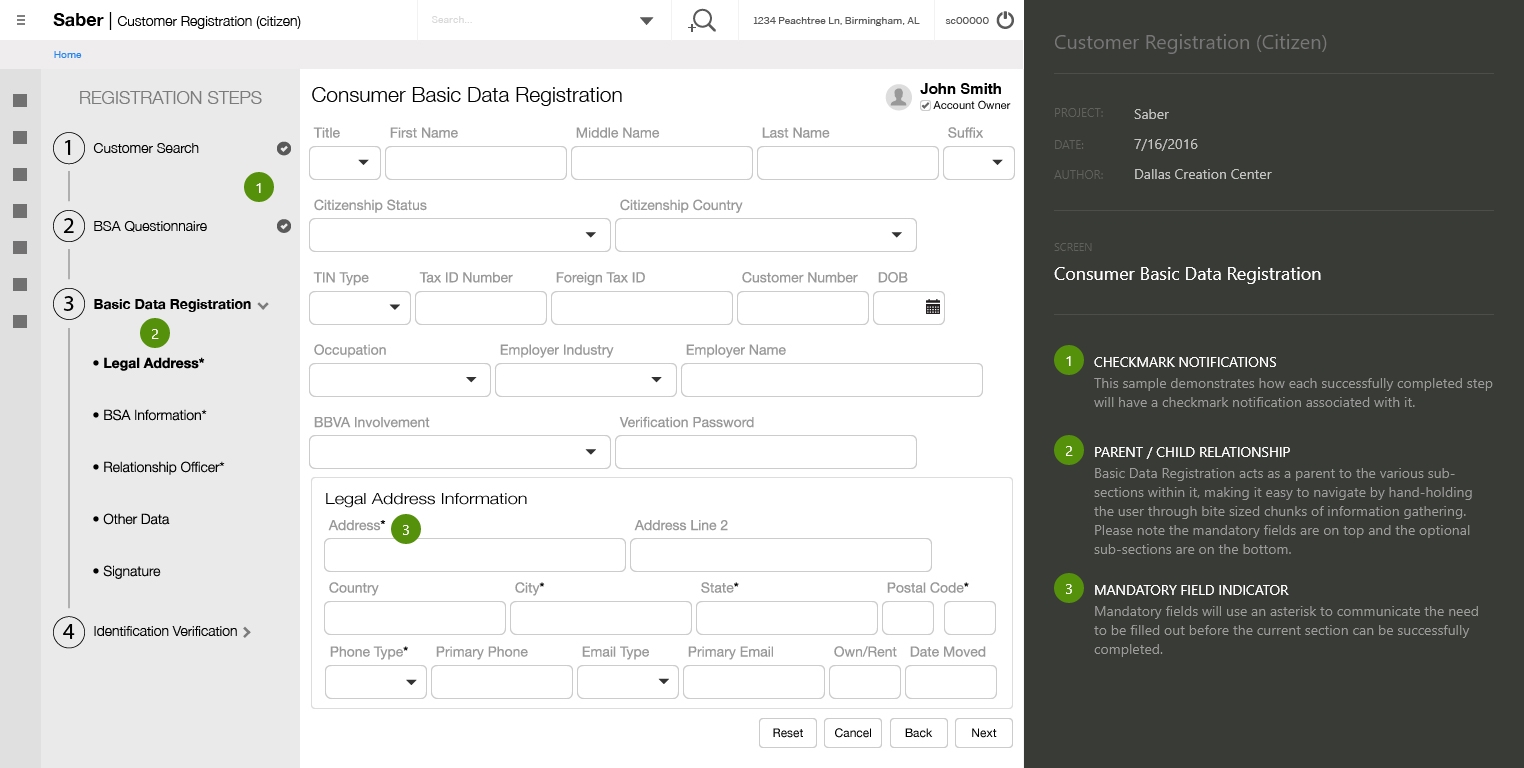This screenshot has height=768, width=1524.
Task: Click the City input field
Action: [x=601, y=618]
